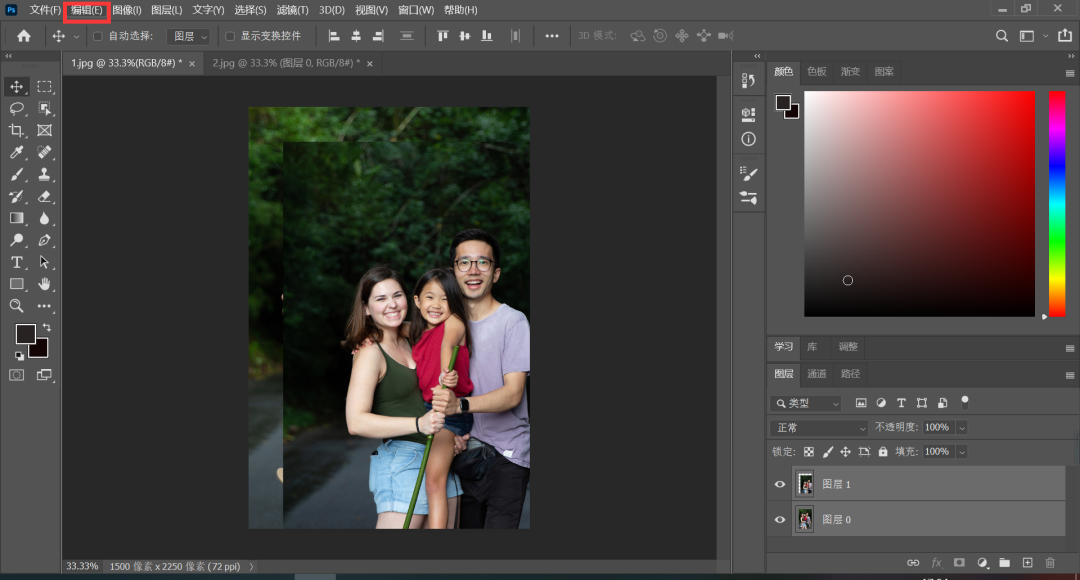Toggle lock all padlock icon
The image size is (1080, 580).
(x=883, y=452)
